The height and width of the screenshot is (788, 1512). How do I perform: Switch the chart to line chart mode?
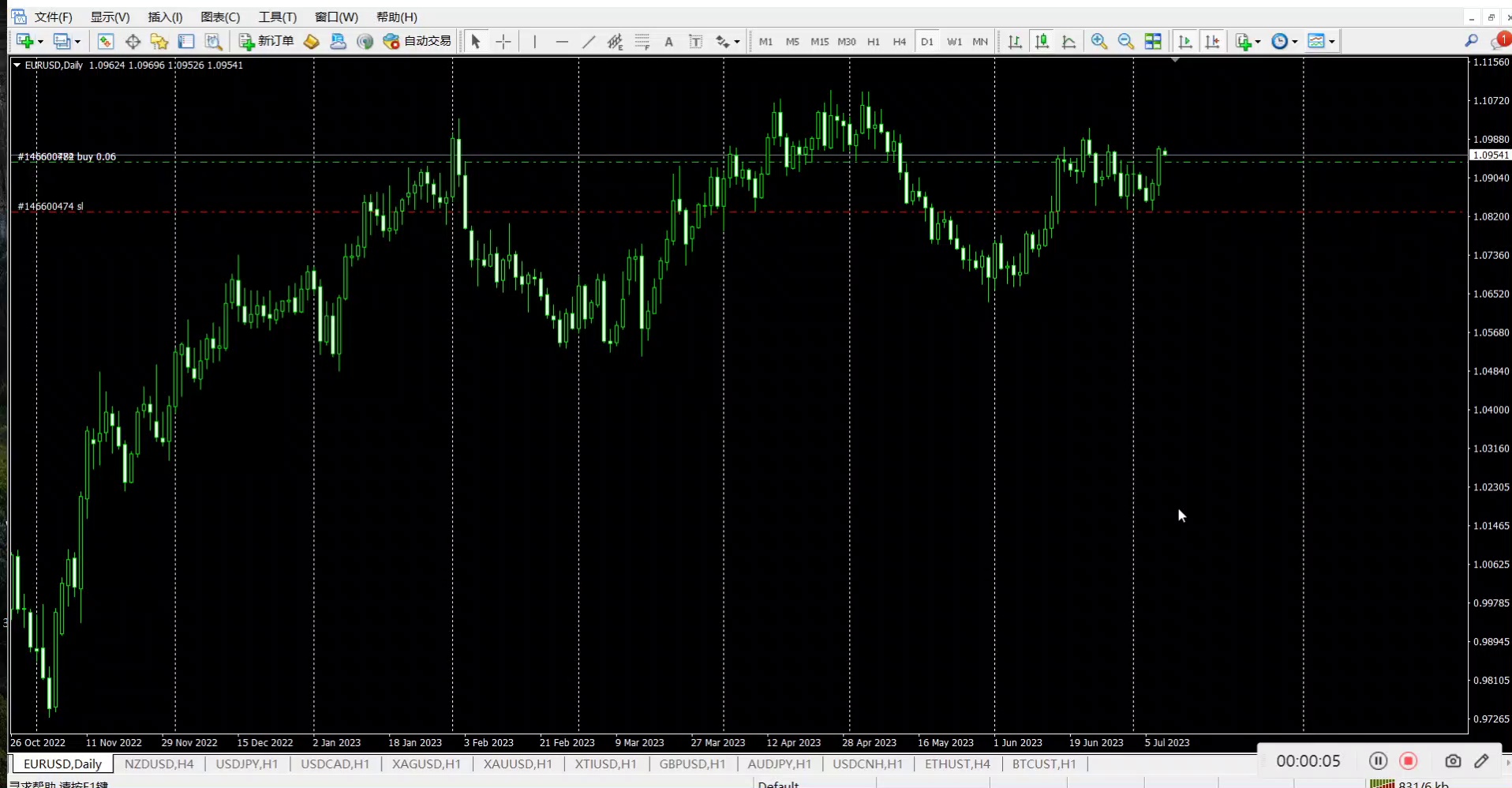click(x=1069, y=42)
